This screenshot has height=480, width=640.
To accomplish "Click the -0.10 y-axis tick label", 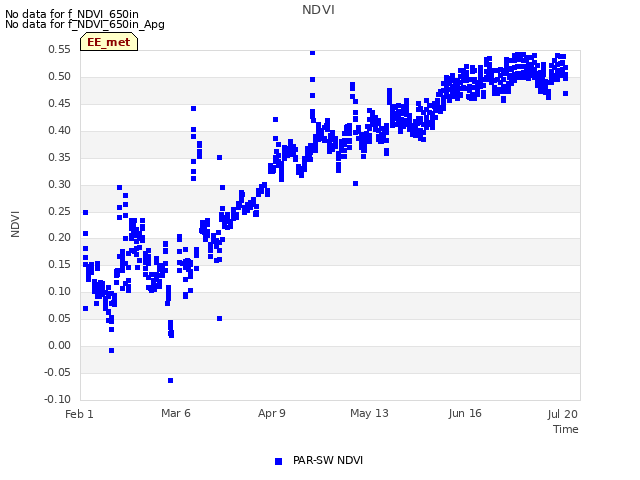I will tap(58, 399).
